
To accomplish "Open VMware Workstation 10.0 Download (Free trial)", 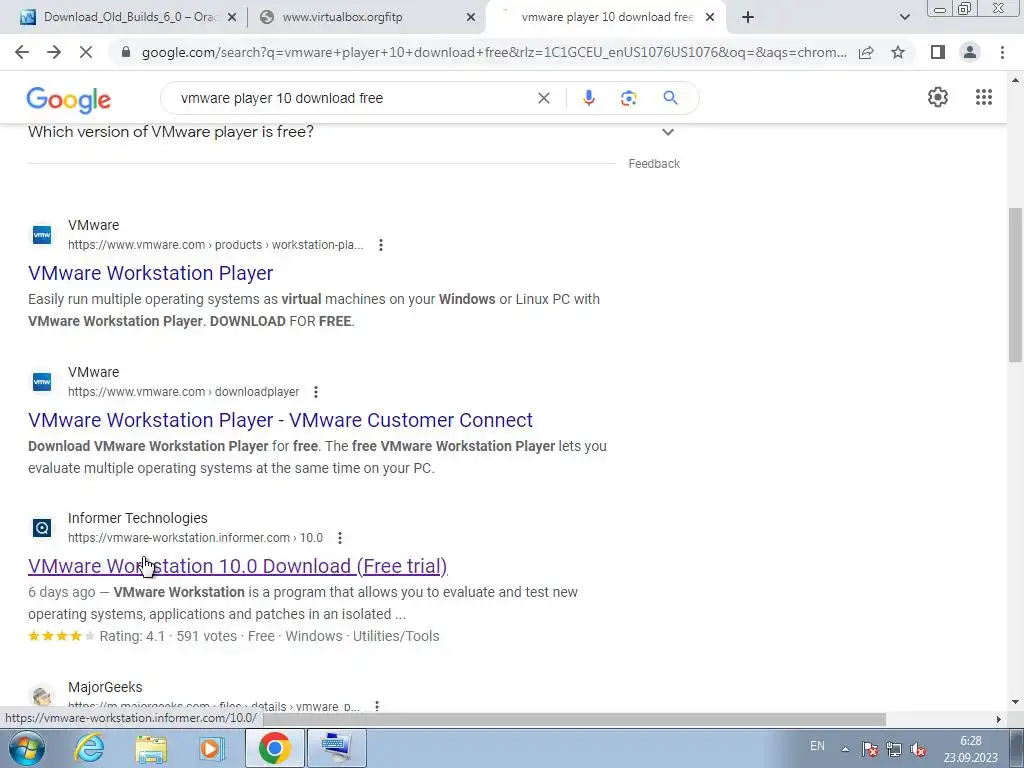I will [x=238, y=566].
